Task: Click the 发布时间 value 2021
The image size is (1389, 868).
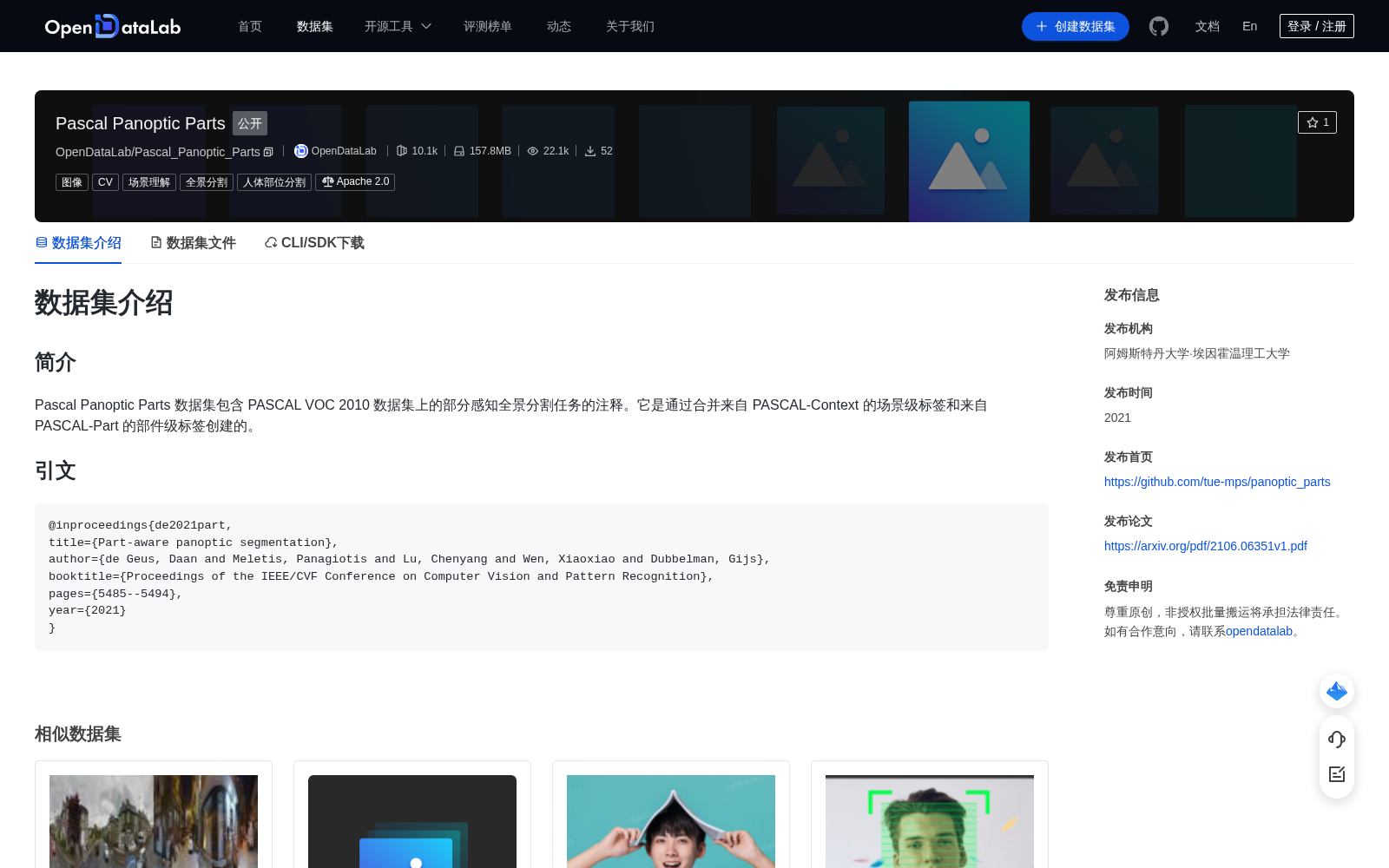Action: pos(1117,418)
